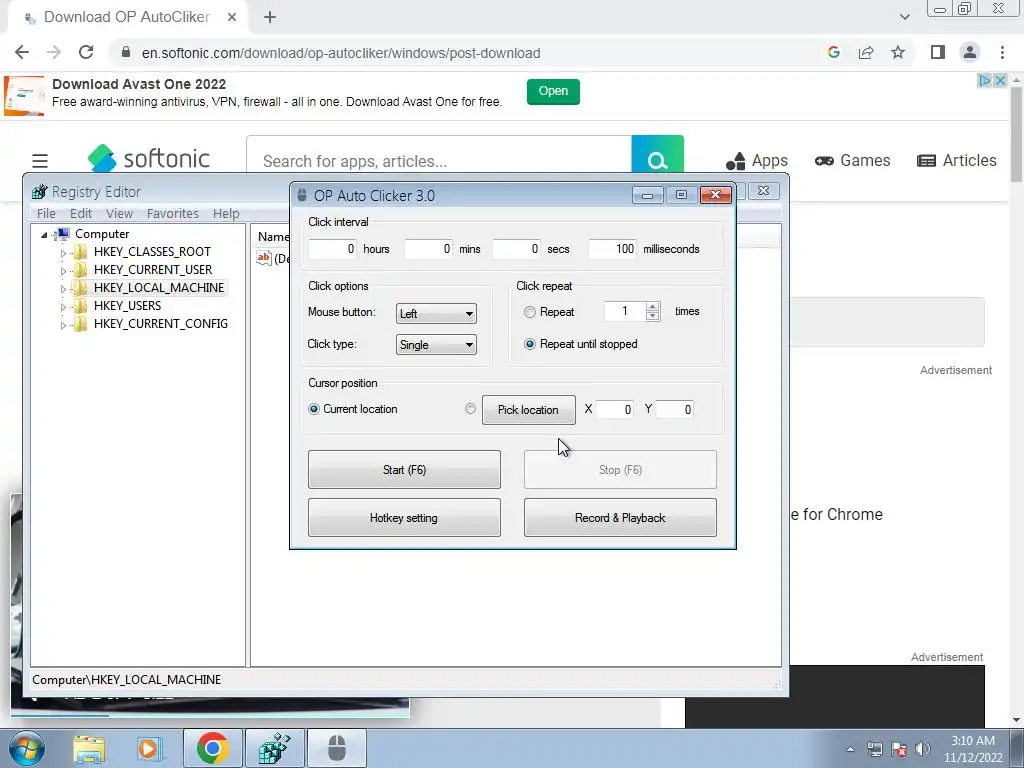
Task: Open Registry Editor File menu
Action: [46, 214]
